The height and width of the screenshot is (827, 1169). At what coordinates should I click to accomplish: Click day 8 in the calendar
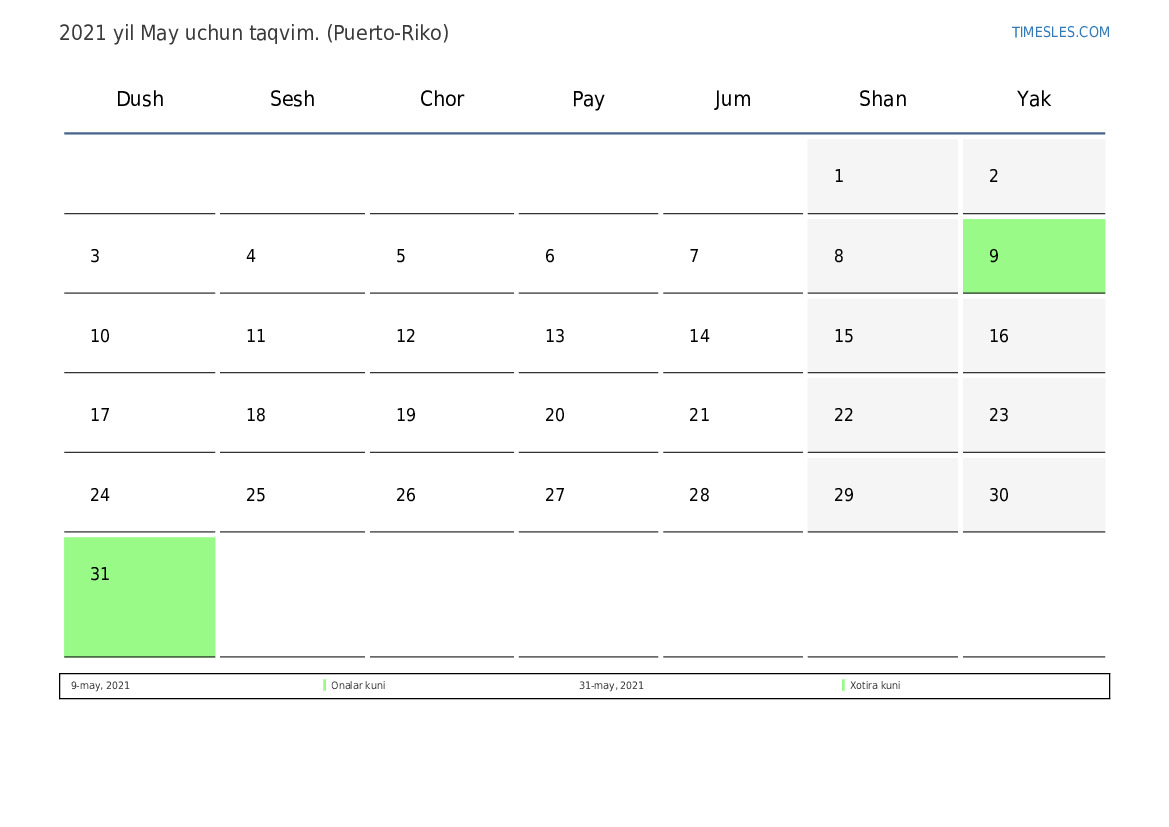(883, 256)
